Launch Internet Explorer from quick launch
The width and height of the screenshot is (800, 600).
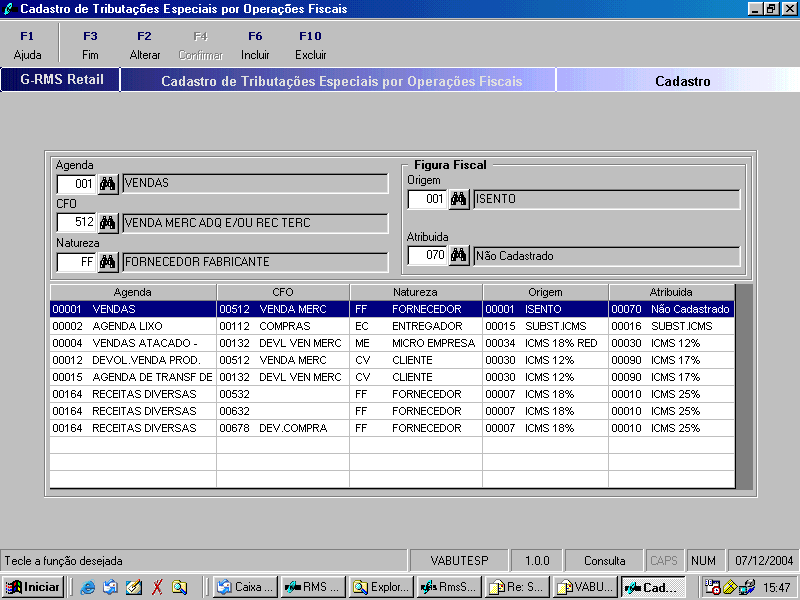coord(88,587)
